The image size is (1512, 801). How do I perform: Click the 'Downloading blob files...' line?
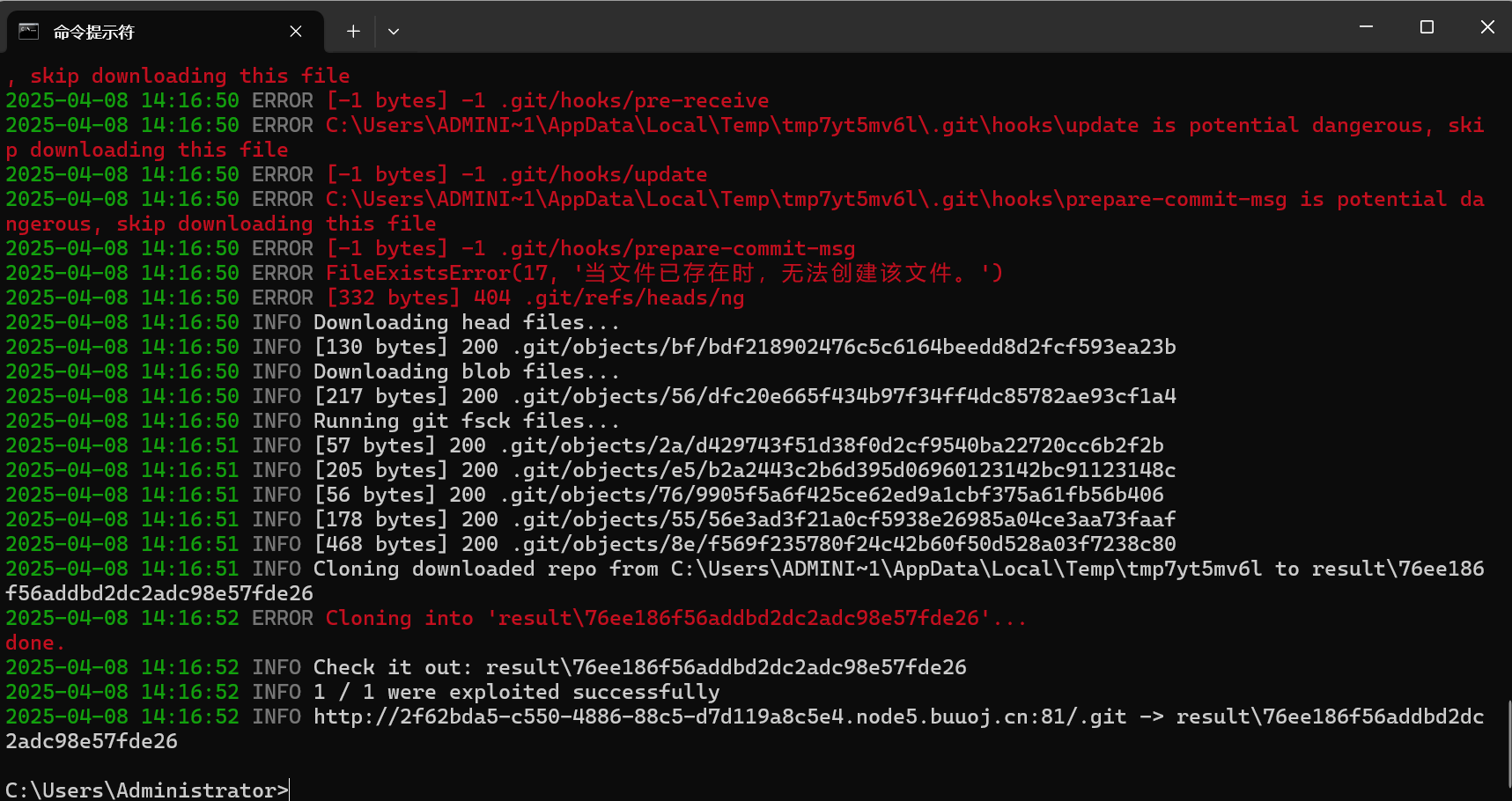pos(466,371)
